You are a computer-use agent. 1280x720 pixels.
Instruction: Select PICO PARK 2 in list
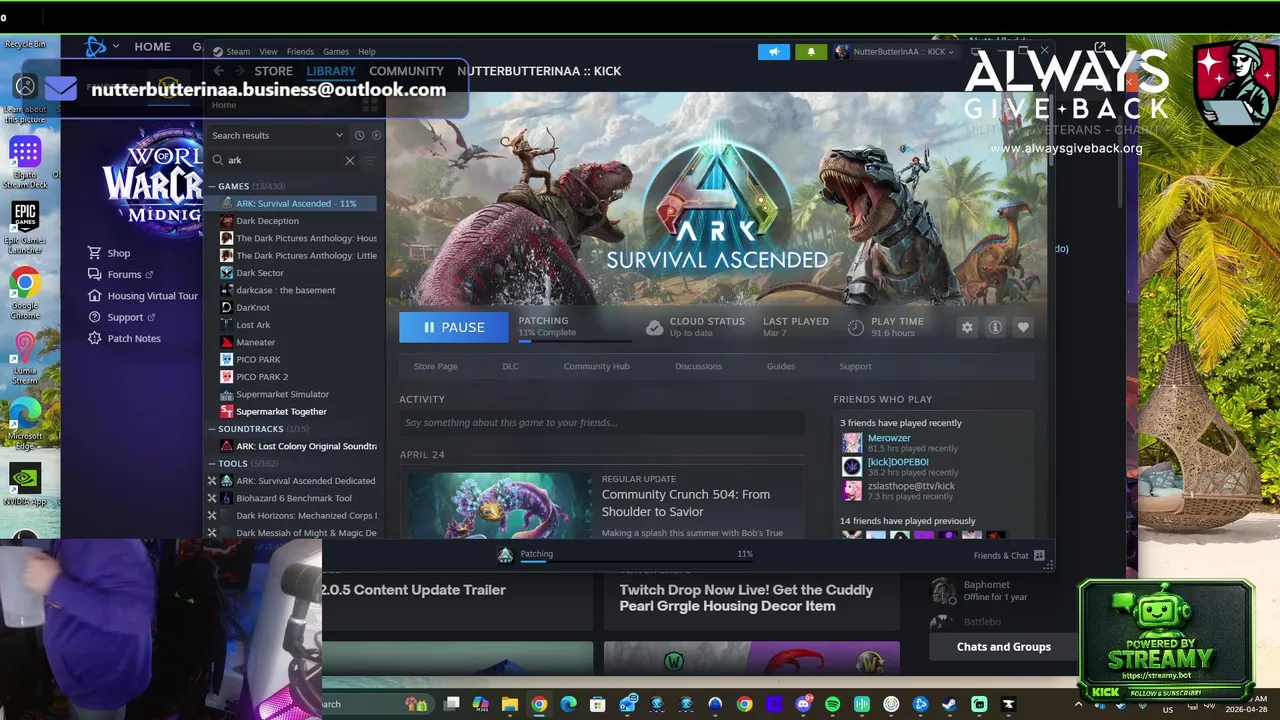pos(262,377)
